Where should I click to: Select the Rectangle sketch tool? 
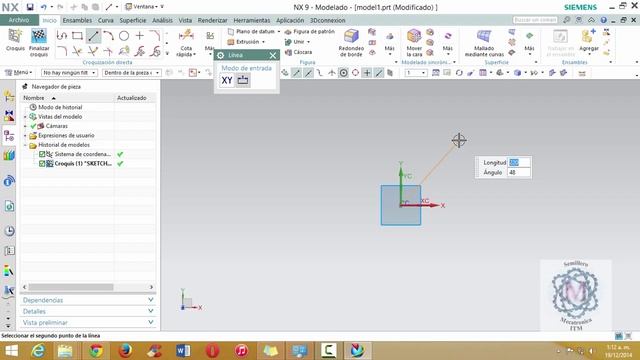click(x=77, y=36)
